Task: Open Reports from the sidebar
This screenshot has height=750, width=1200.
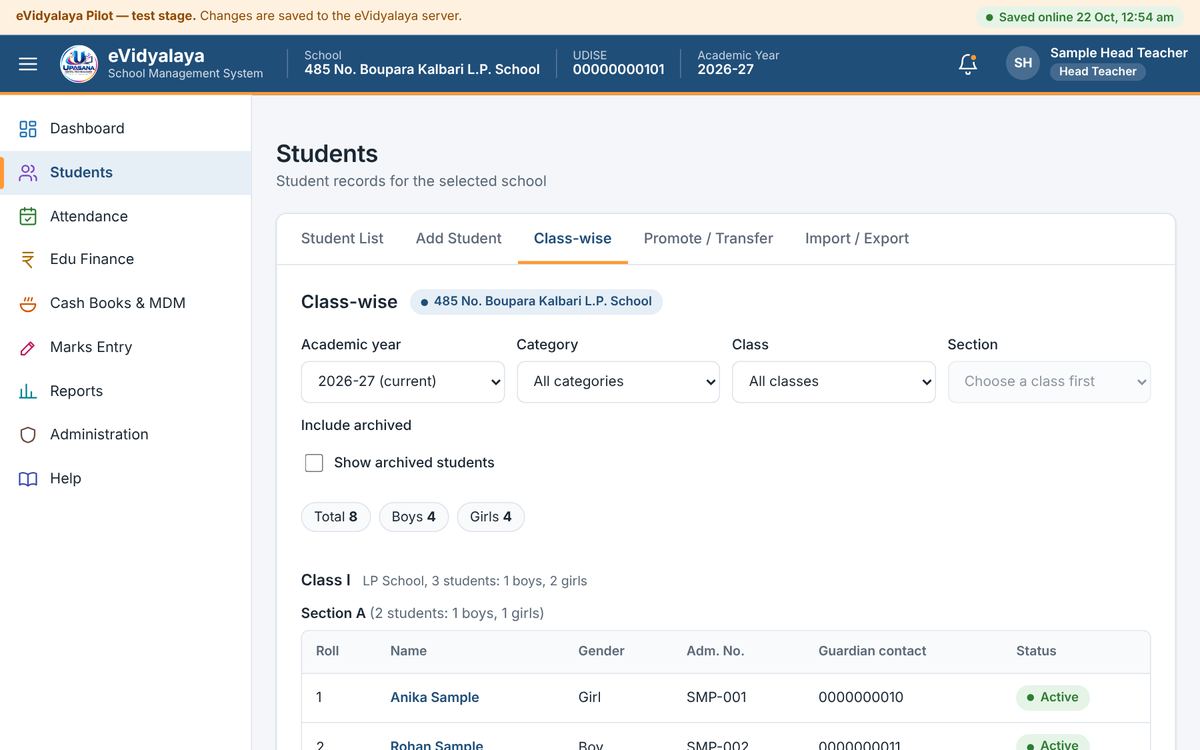Action: click(x=126, y=391)
